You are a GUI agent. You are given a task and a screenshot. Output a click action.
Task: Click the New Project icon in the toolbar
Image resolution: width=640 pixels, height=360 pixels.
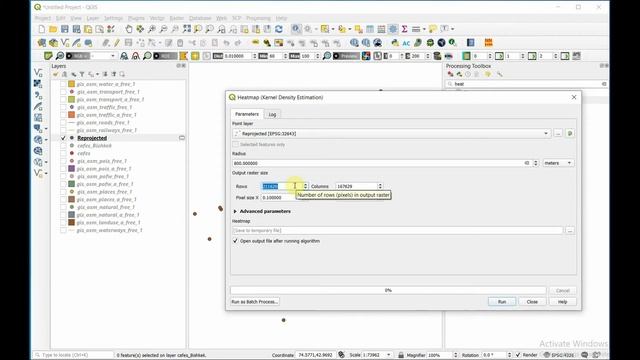[42, 29]
